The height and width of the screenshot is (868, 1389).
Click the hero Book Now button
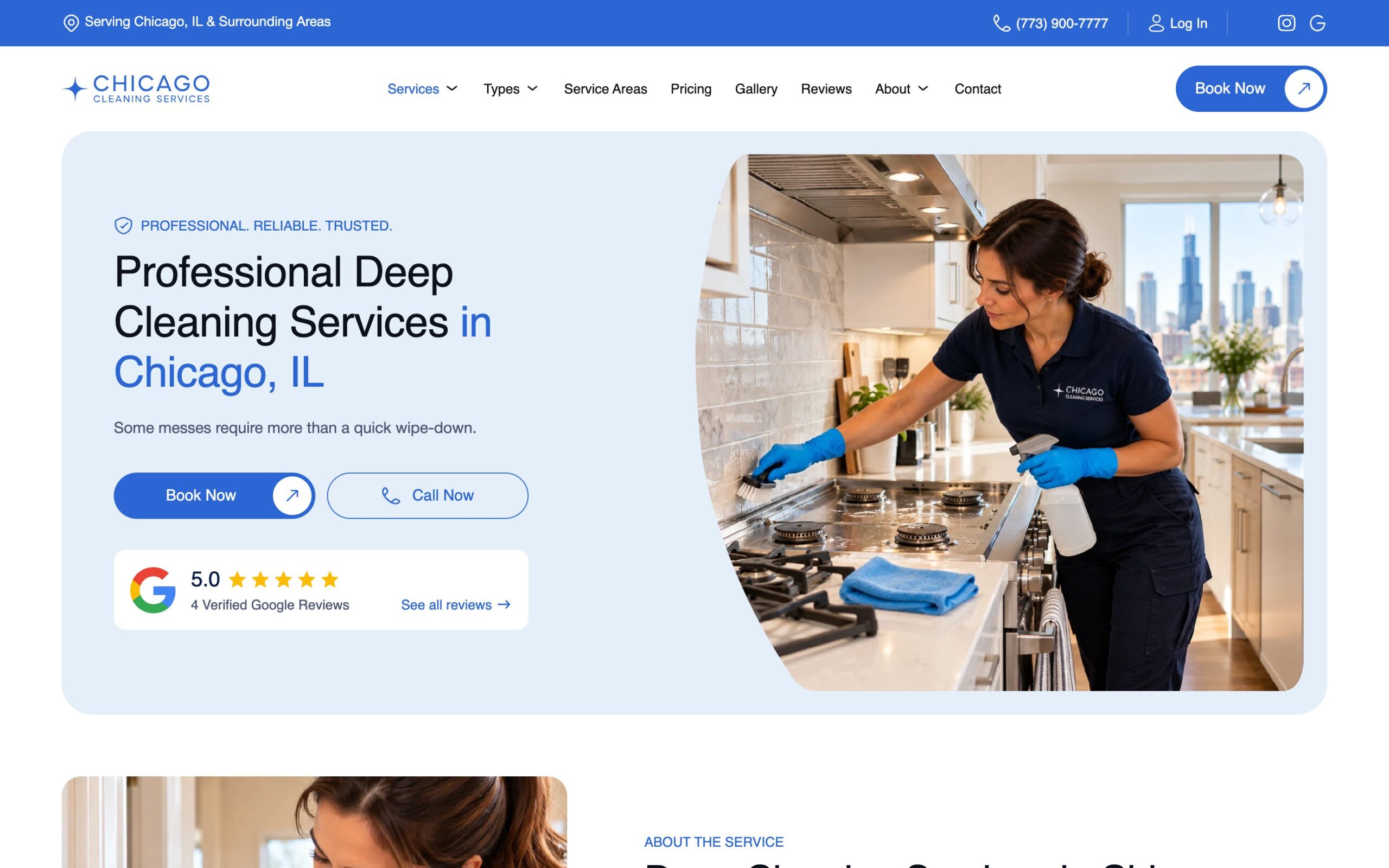[214, 495]
